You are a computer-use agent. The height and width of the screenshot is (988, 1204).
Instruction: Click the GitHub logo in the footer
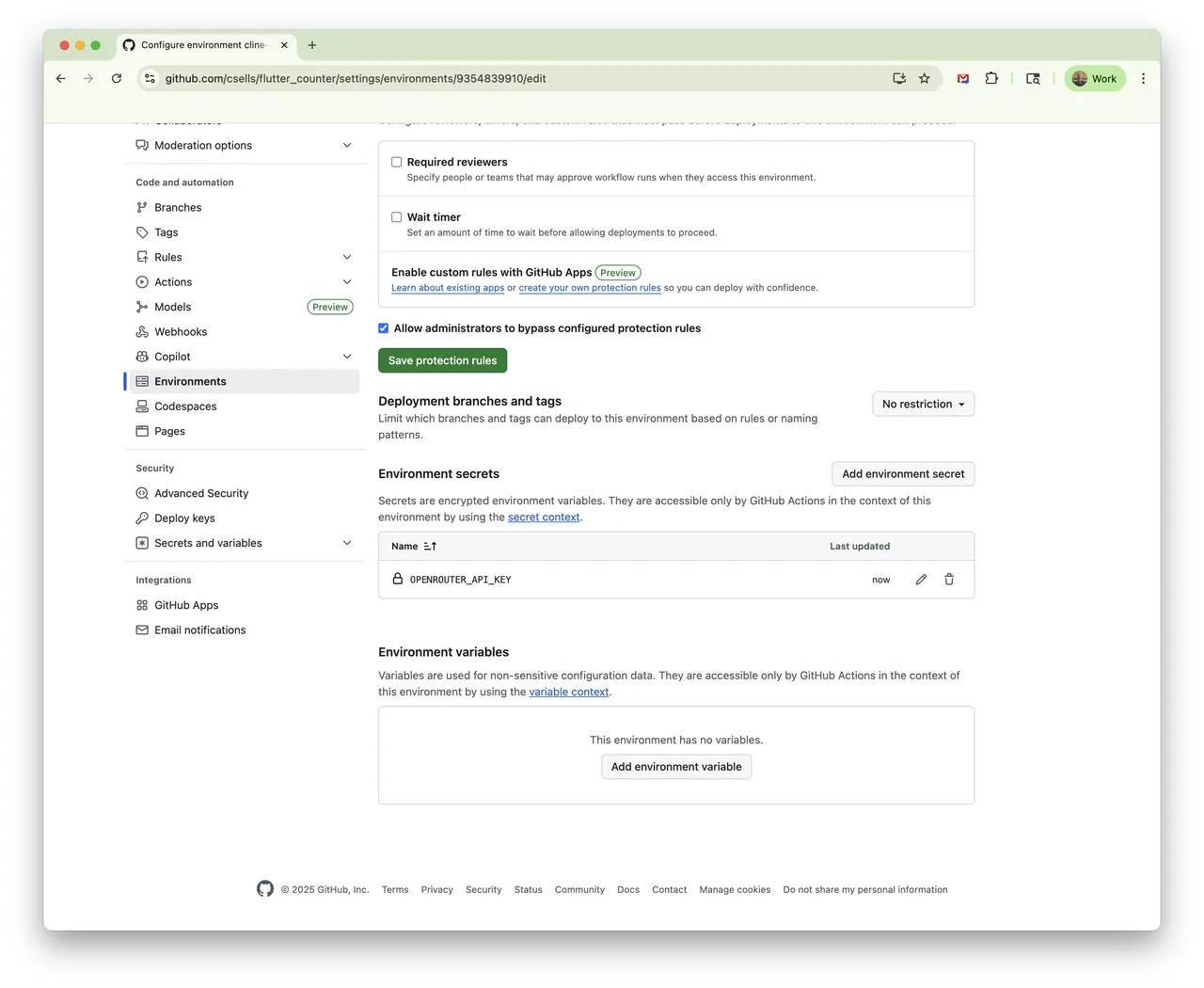tap(265, 889)
